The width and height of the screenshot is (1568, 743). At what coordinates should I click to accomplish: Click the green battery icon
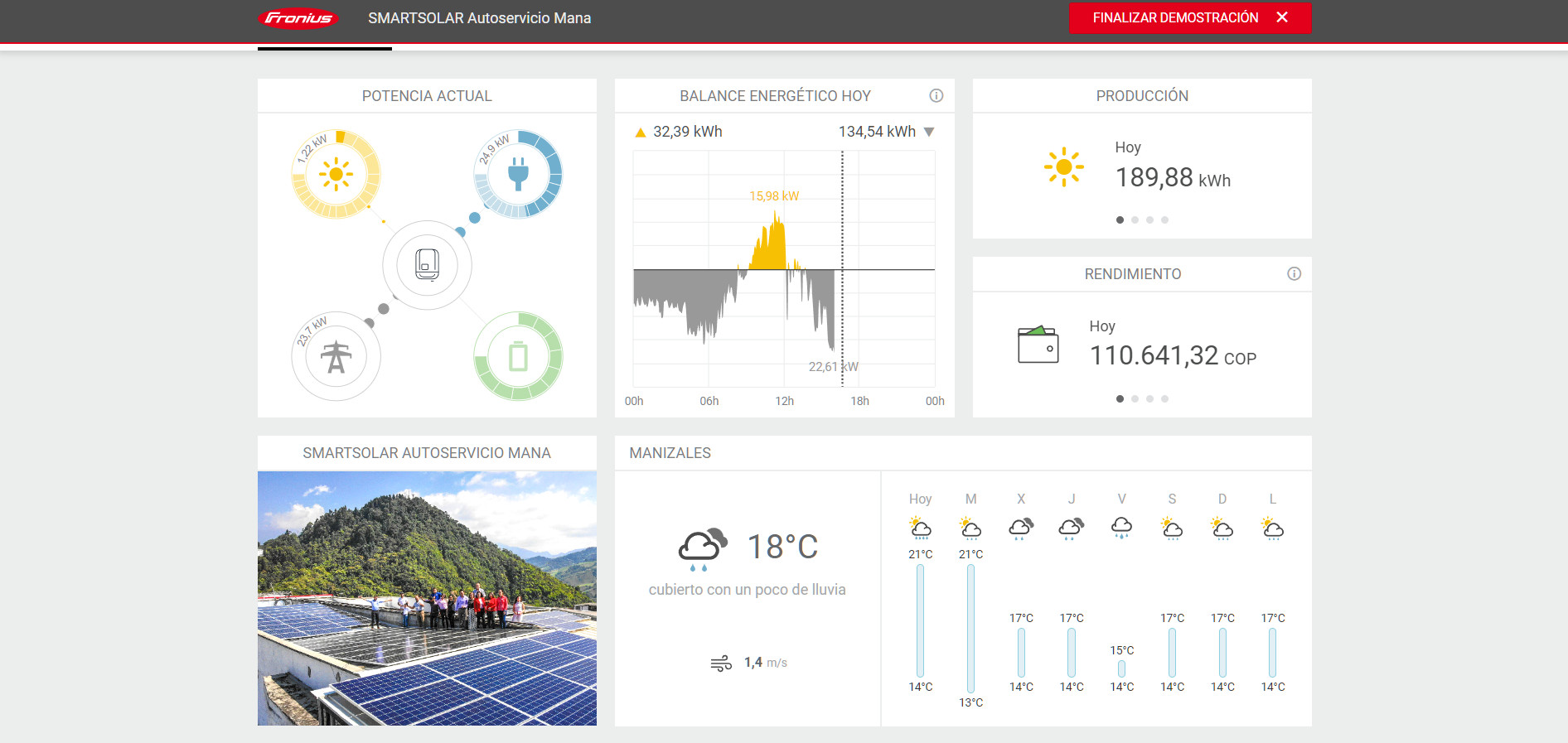(518, 357)
